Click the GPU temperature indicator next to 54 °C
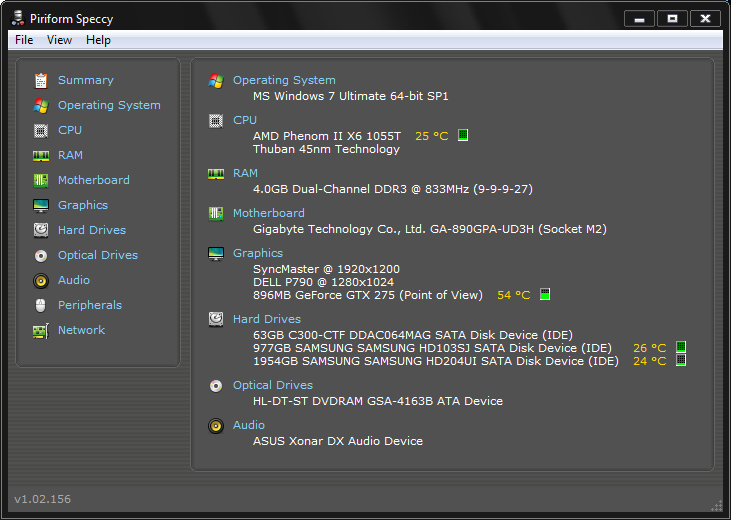 tap(545, 295)
